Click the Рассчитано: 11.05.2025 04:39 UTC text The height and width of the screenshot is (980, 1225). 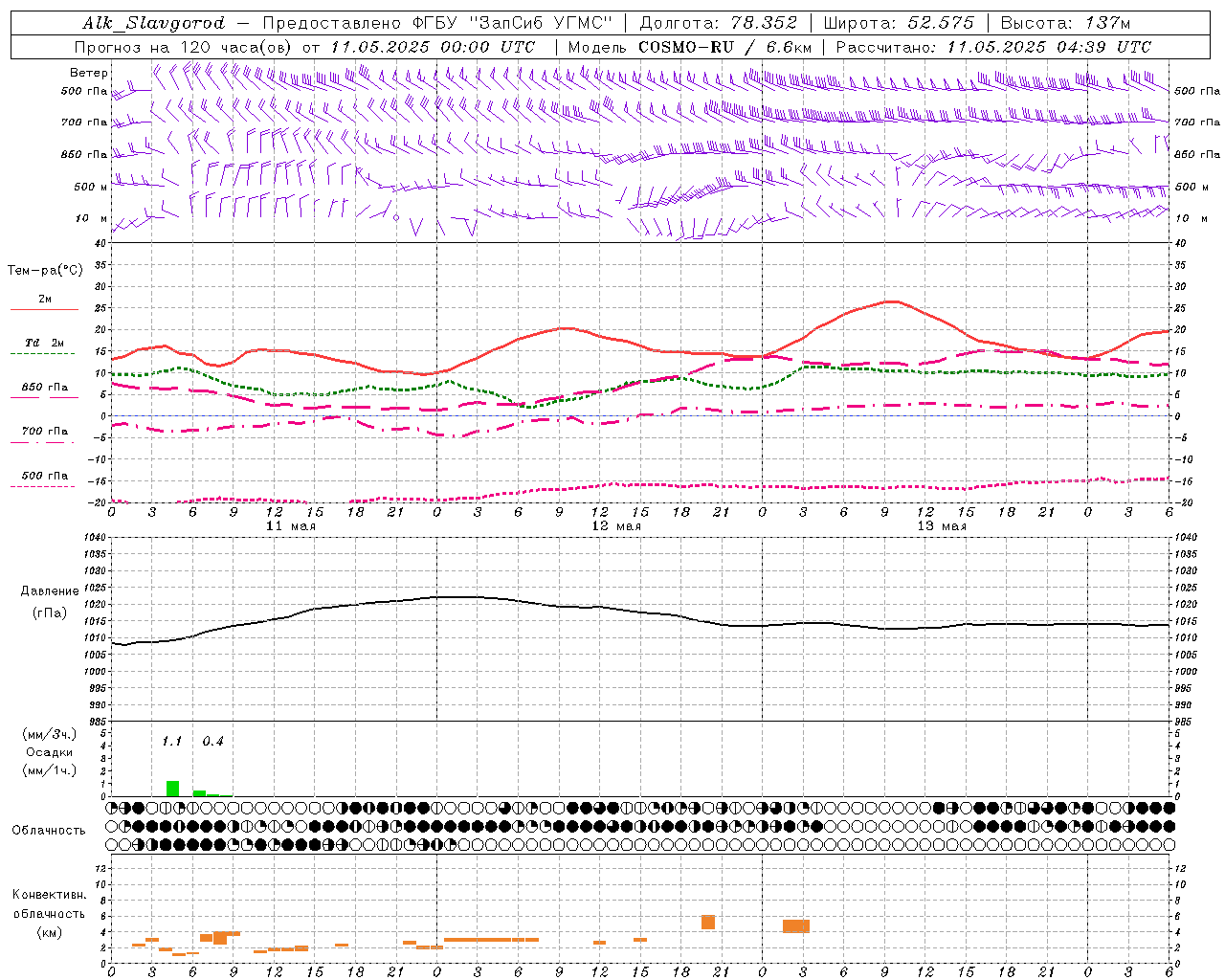click(993, 47)
